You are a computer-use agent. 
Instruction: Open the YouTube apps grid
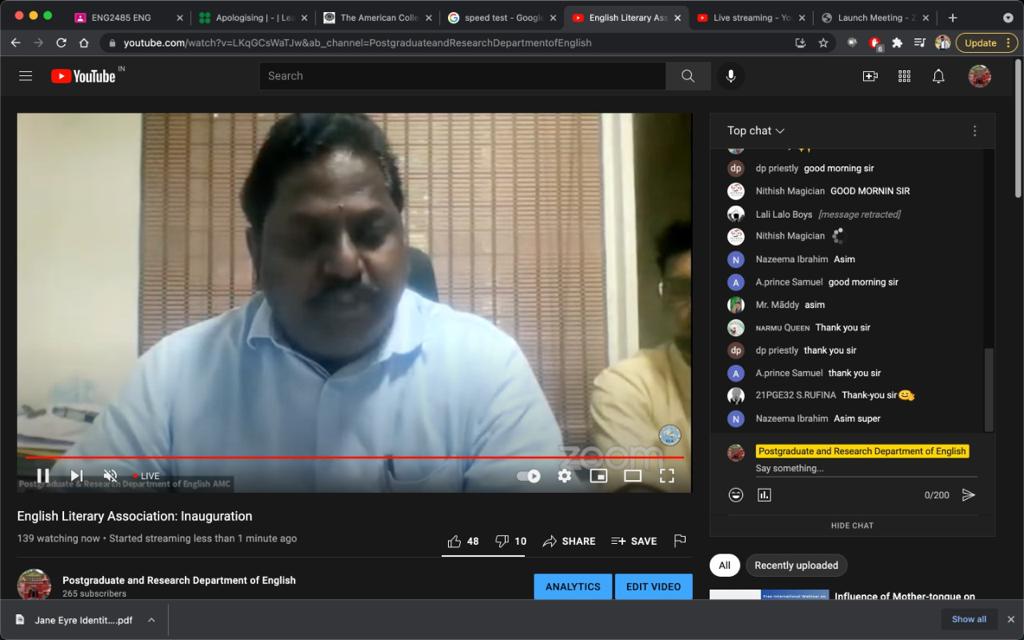904,76
